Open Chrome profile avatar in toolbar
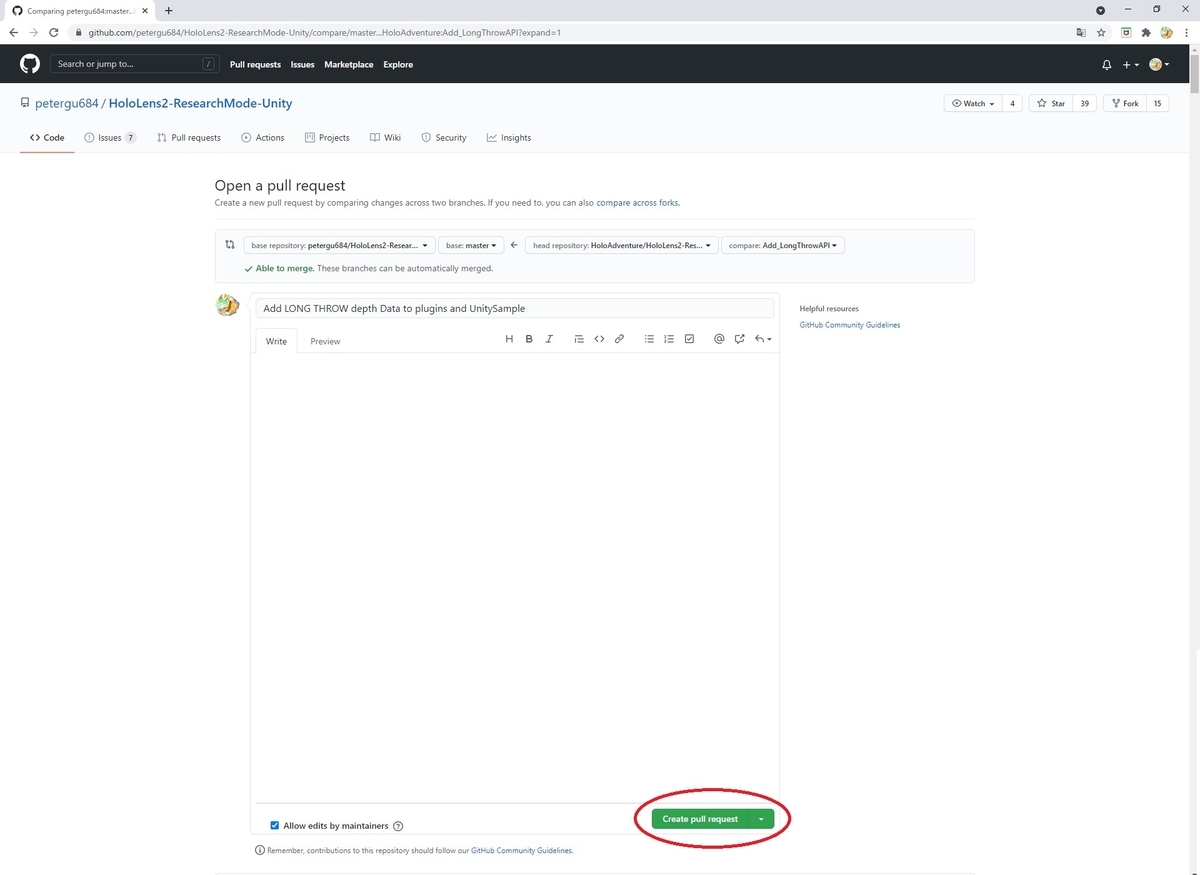 tap(1166, 32)
